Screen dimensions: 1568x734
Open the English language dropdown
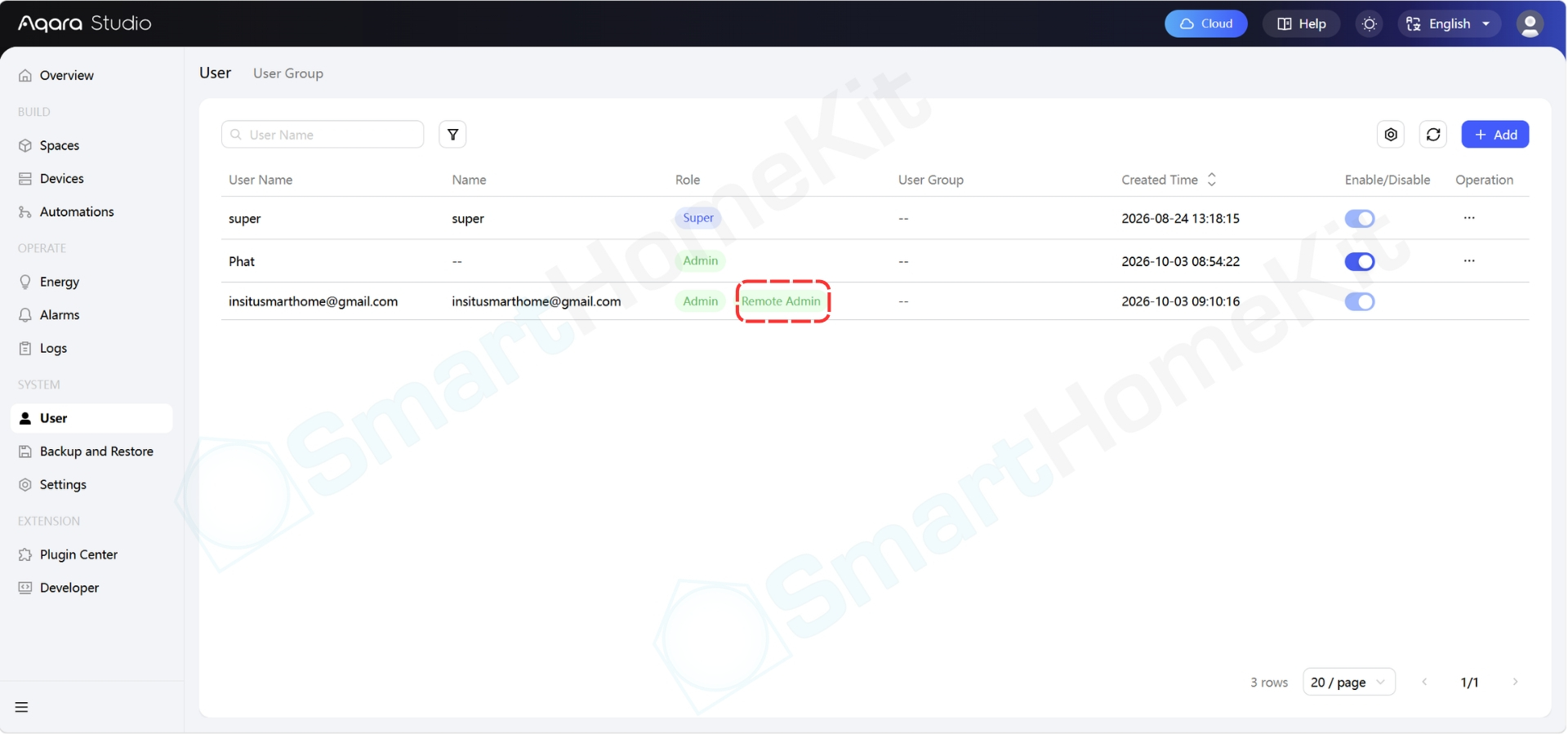click(1449, 24)
